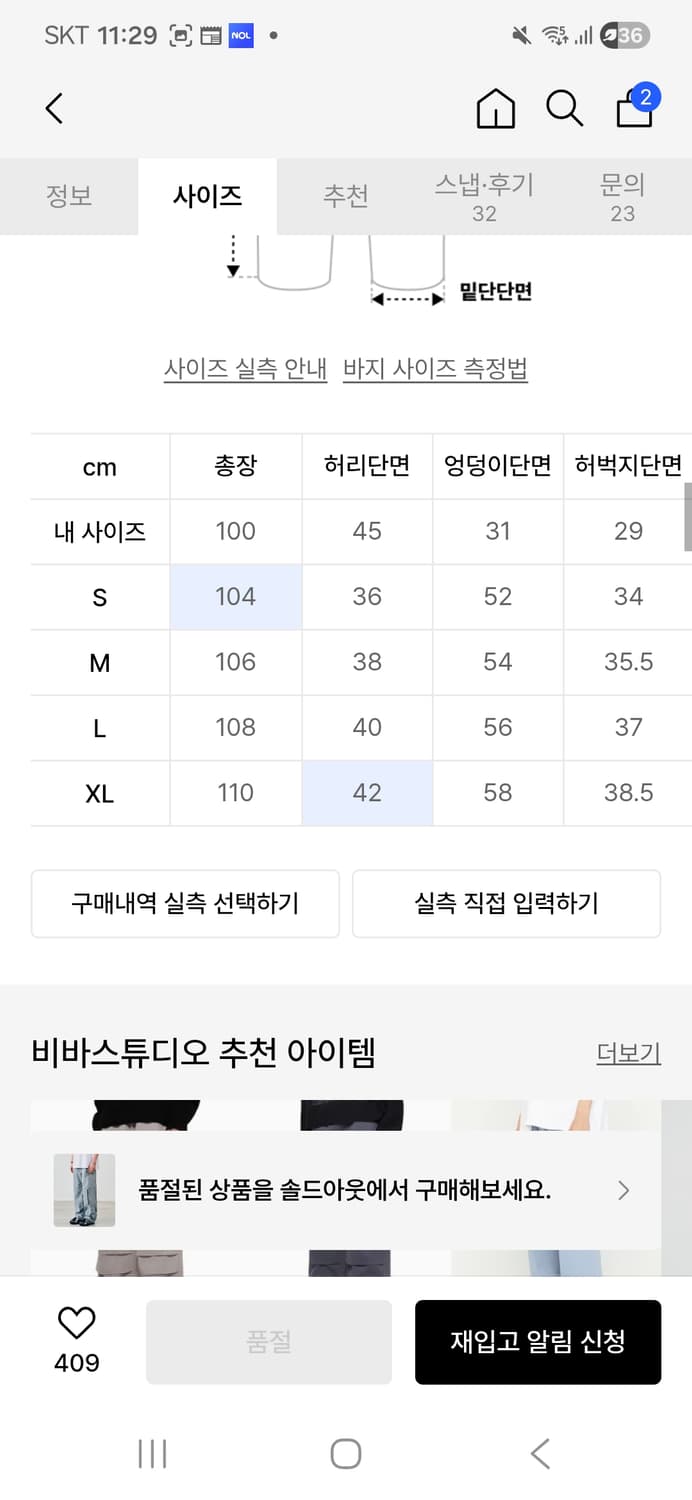Open search from the top bar
692x1500 pixels.
pos(565,110)
